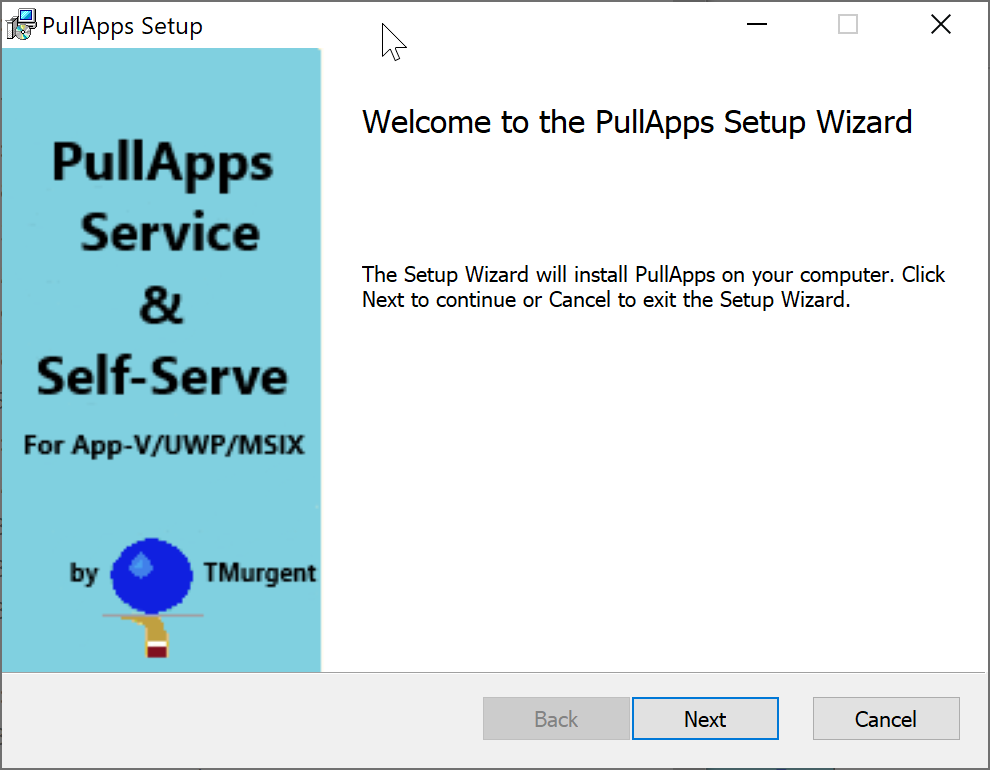Close the PullApps Setup window
This screenshot has width=990, height=770.
pos(940,25)
